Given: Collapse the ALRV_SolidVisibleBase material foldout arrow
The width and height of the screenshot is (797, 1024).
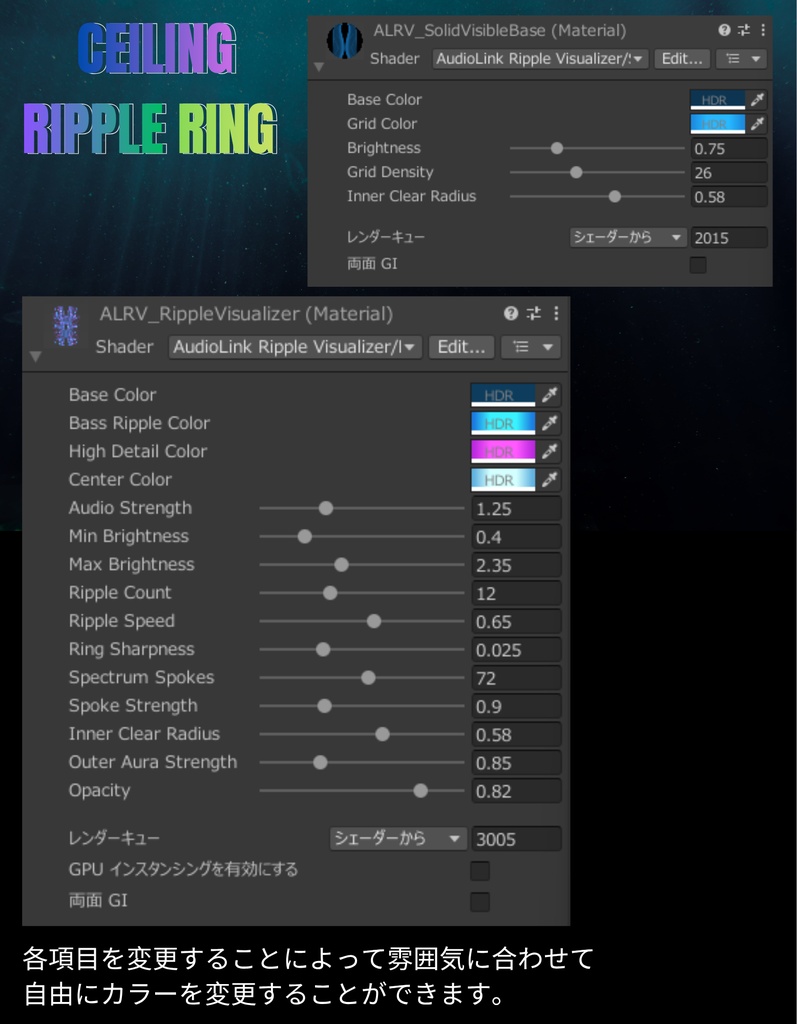Looking at the screenshot, I should pos(319,67).
